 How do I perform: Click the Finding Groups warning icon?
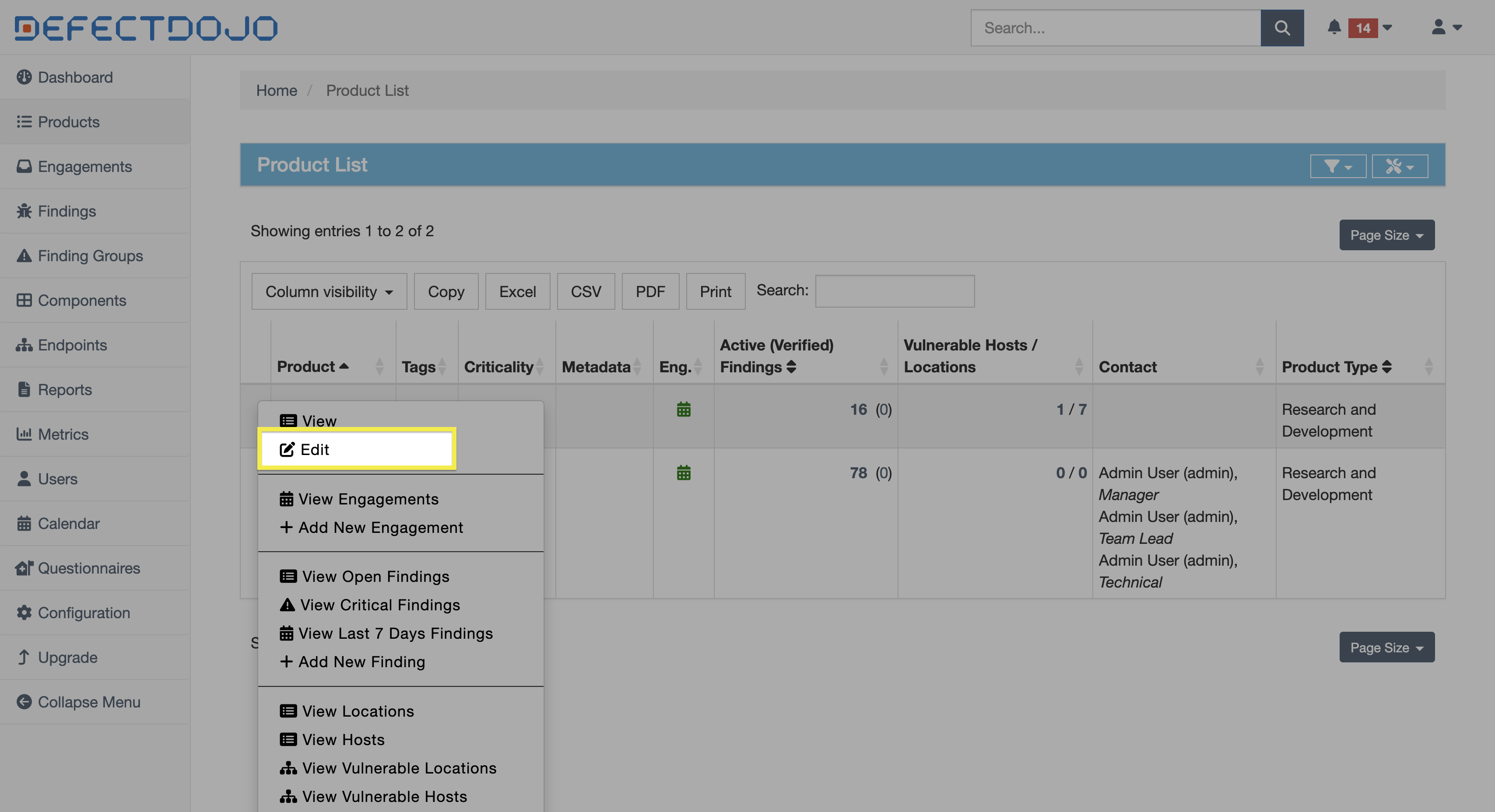[x=24, y=256]
